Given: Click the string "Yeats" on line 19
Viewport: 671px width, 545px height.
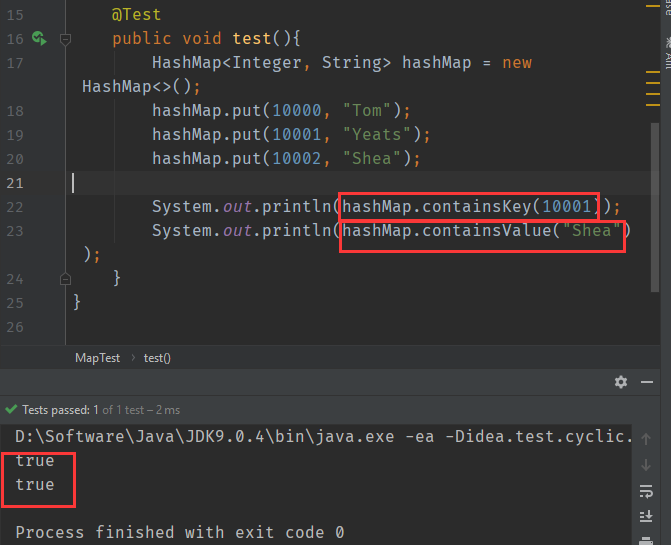Looking at the screenshot, I should 377,135.
